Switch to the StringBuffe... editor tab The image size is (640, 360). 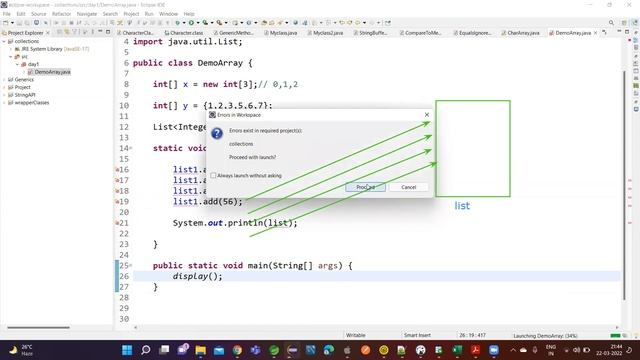coord(370,33)
